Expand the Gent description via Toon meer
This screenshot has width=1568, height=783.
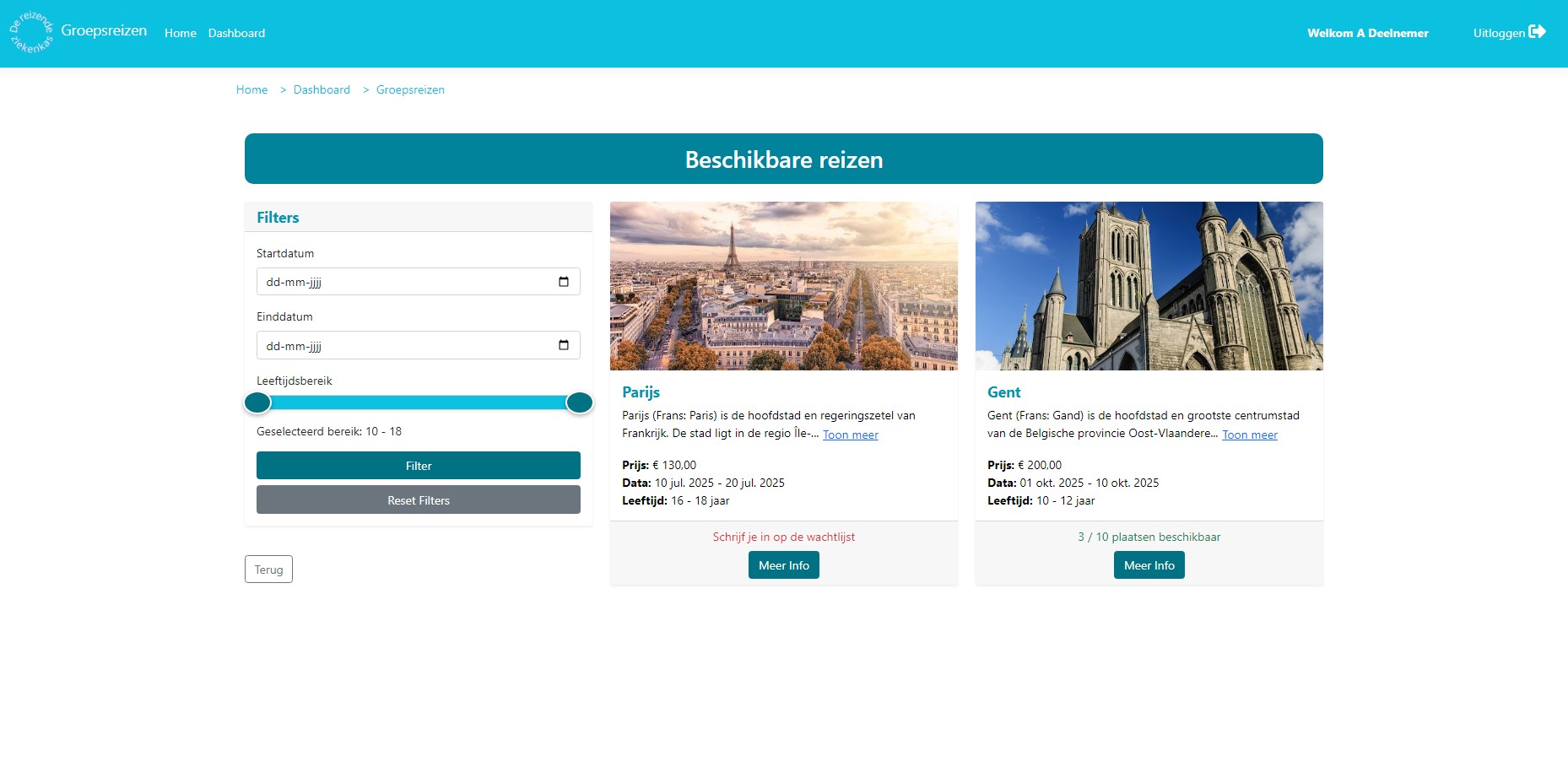[x=1250, y=435]
